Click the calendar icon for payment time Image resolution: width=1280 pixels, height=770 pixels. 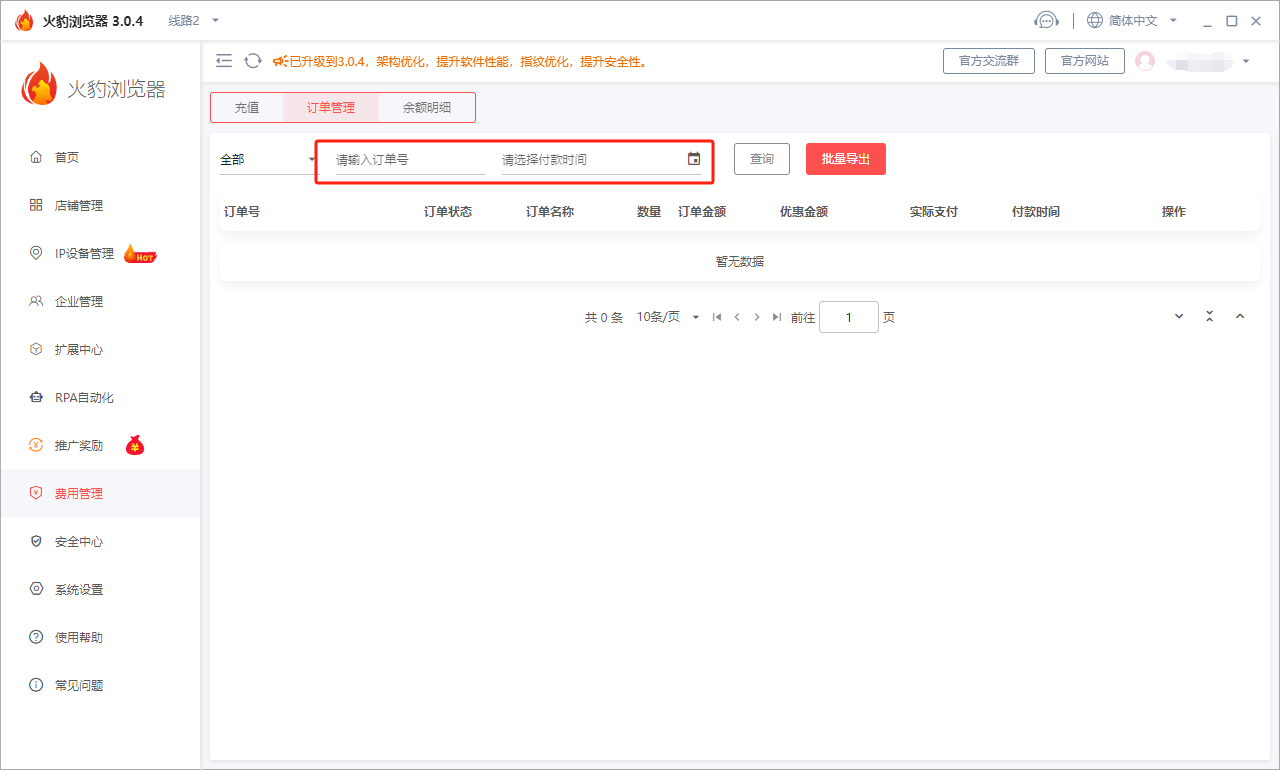pyautogui.click(x=694, y=159)
